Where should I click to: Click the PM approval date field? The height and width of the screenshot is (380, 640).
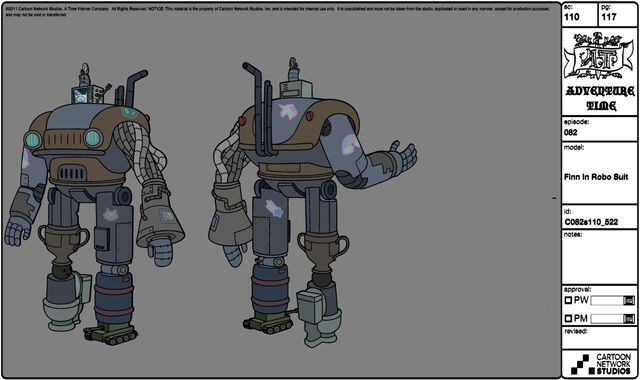click(607, 319)
